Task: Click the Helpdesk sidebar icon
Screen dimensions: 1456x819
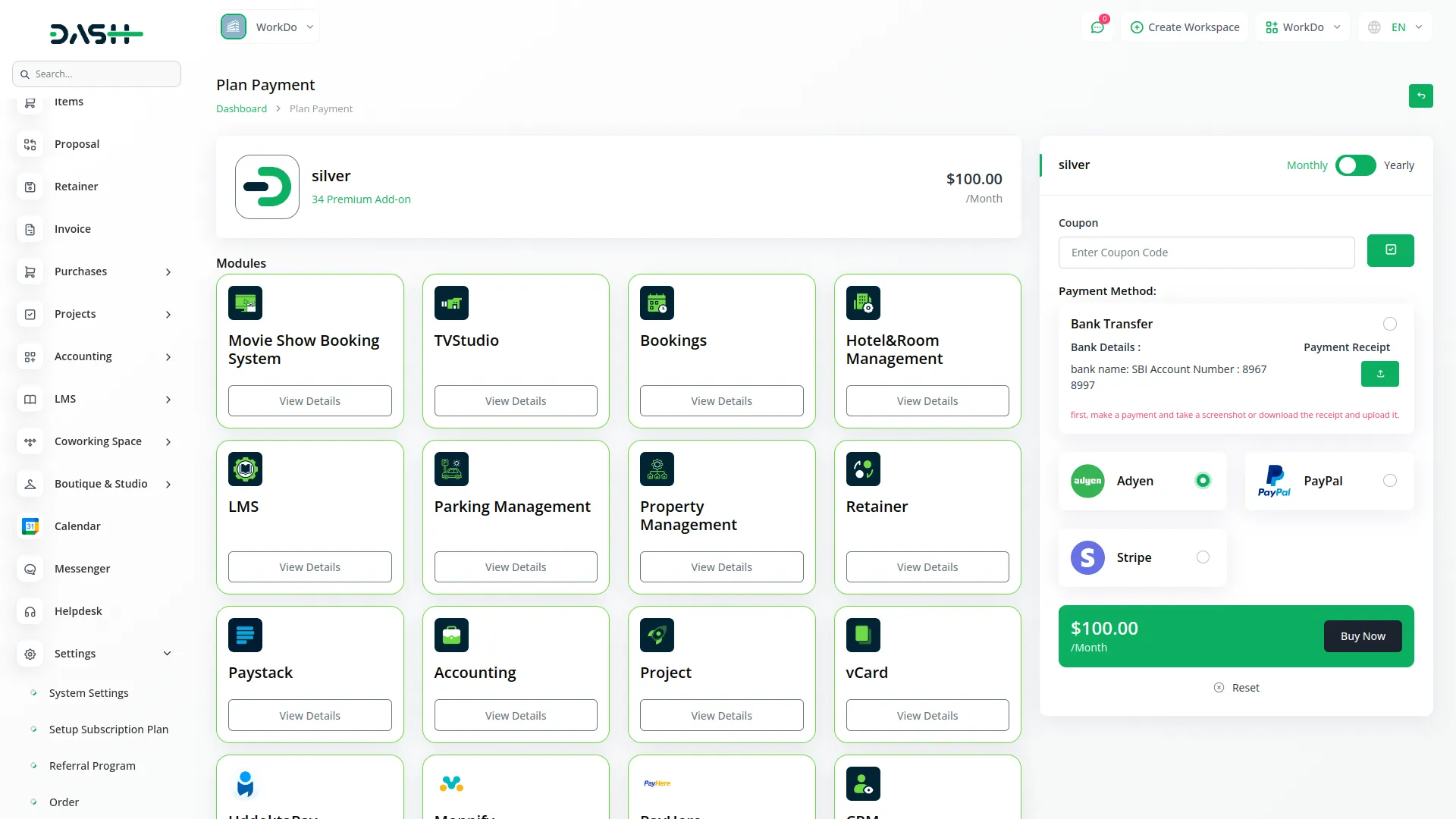Action: 30,611
